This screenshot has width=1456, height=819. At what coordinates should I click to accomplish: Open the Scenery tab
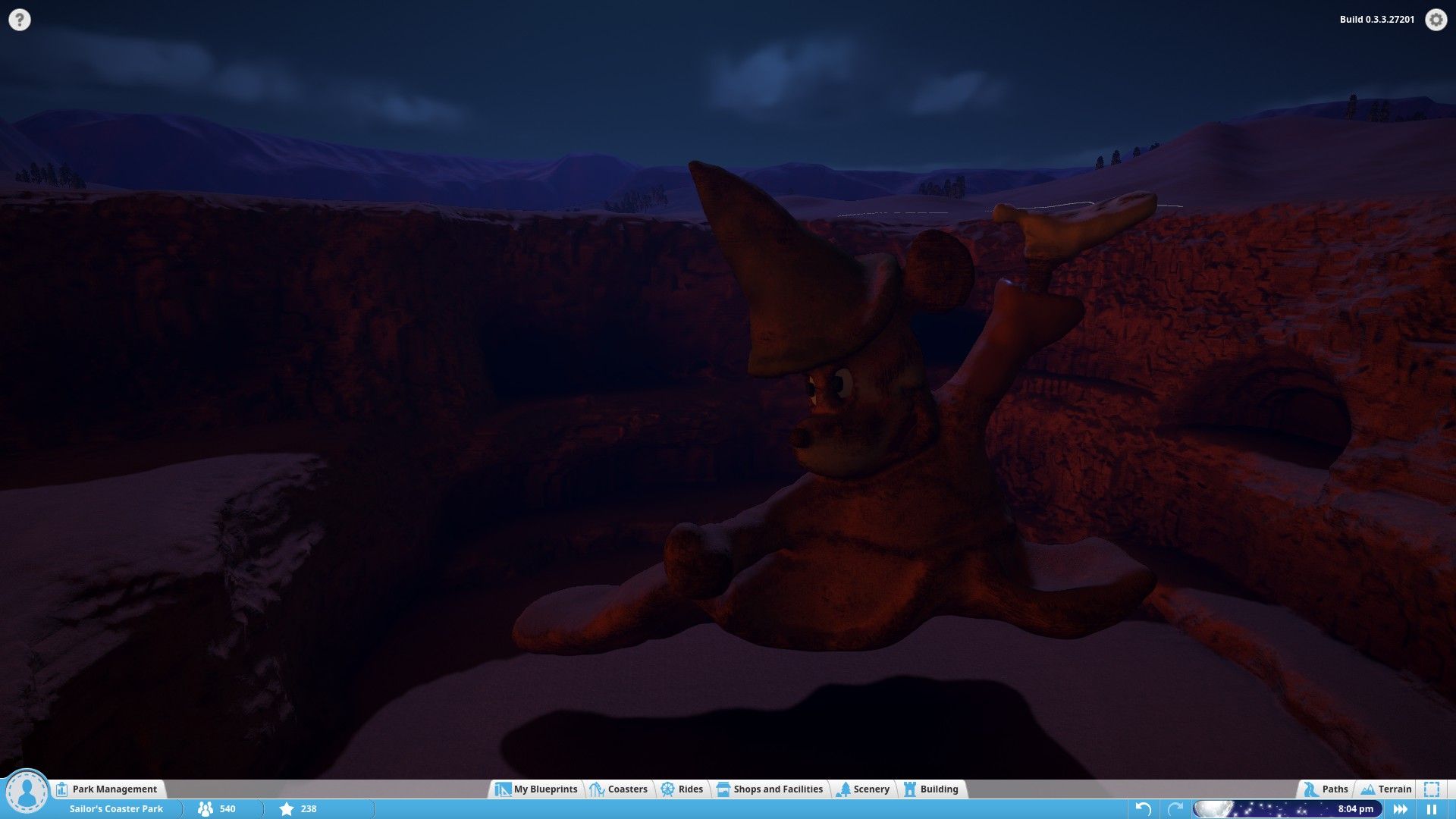[863, 789]
